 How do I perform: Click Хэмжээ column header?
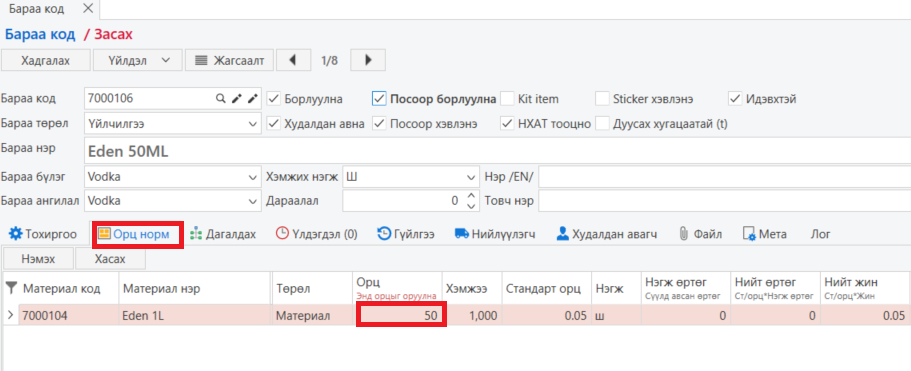click(x=472, y=288)
